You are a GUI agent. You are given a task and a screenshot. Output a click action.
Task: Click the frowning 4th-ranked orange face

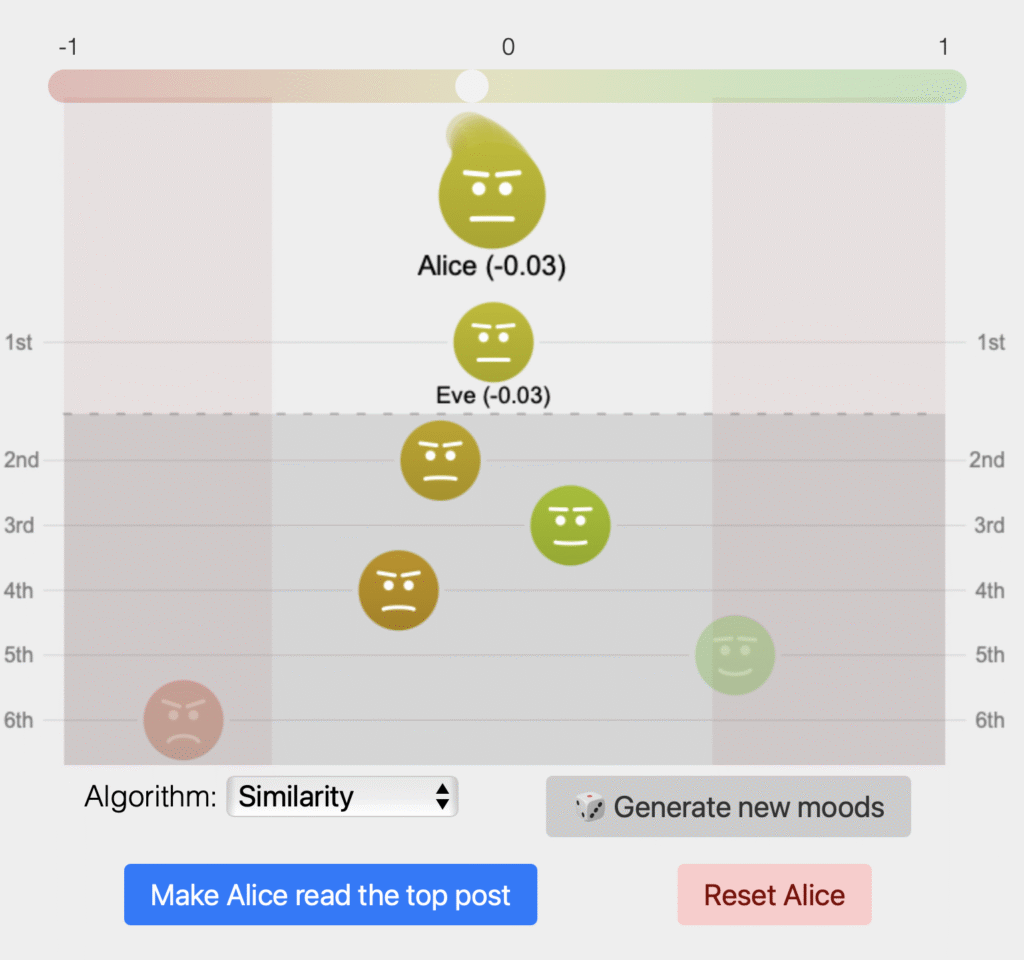pos(399,590)
